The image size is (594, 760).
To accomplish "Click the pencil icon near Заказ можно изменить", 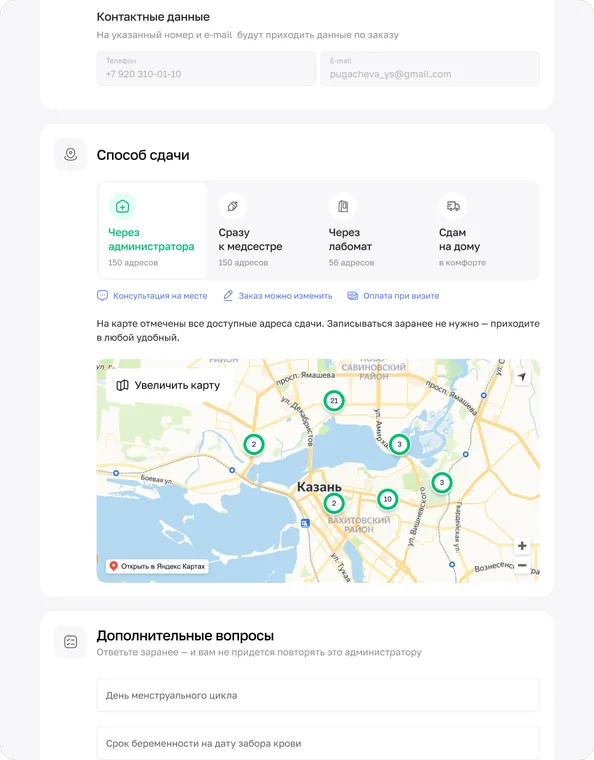I will click(x=228, y=296).
